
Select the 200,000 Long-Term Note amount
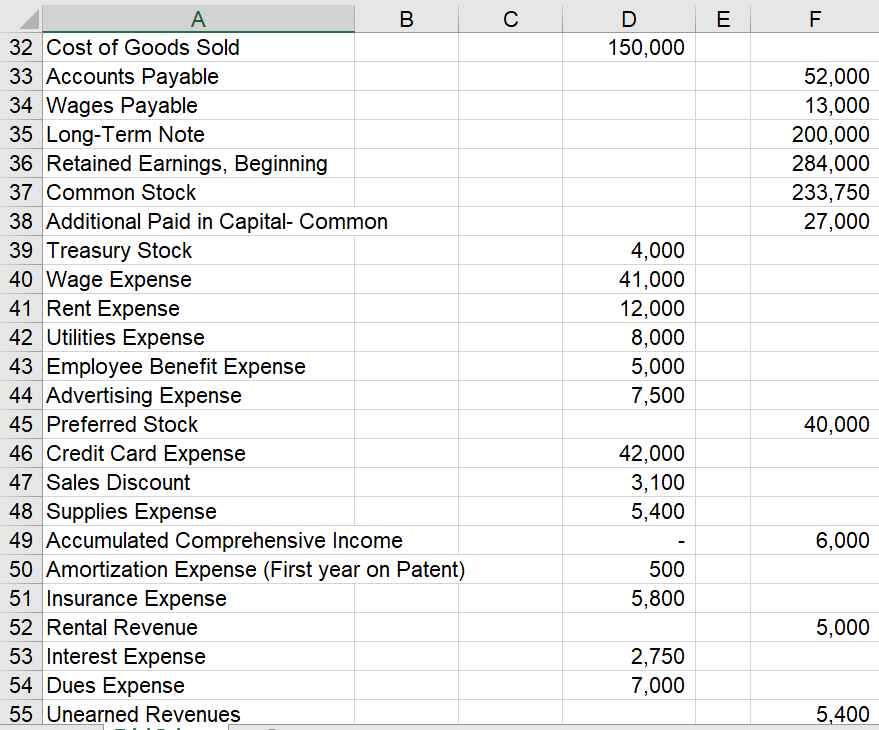(814, 134)
